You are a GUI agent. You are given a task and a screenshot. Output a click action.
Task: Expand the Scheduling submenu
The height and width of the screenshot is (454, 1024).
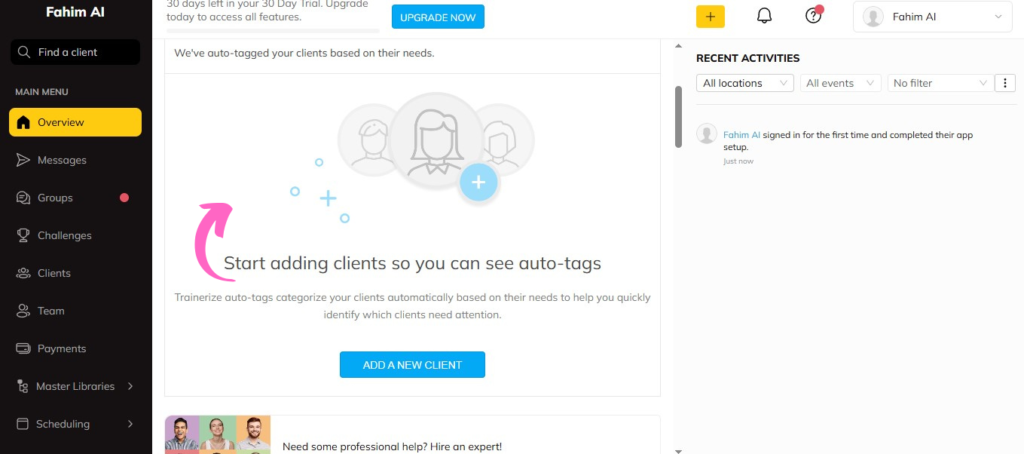pos(76,424)
